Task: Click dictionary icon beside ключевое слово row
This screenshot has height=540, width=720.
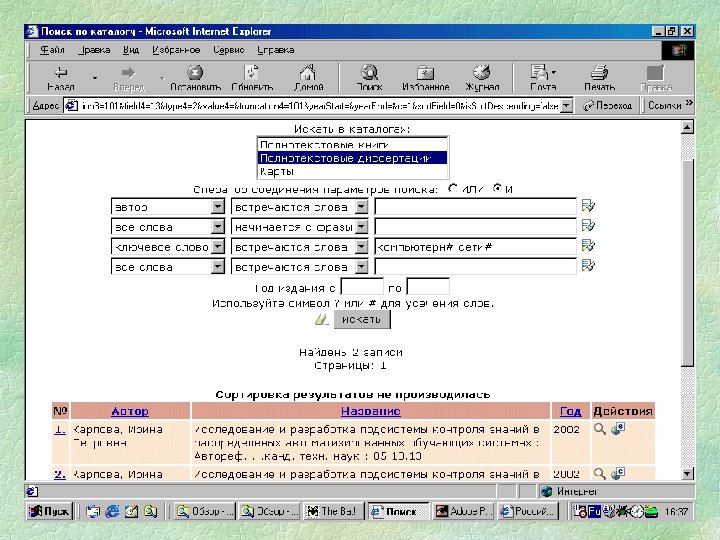Action: point(588,246)
